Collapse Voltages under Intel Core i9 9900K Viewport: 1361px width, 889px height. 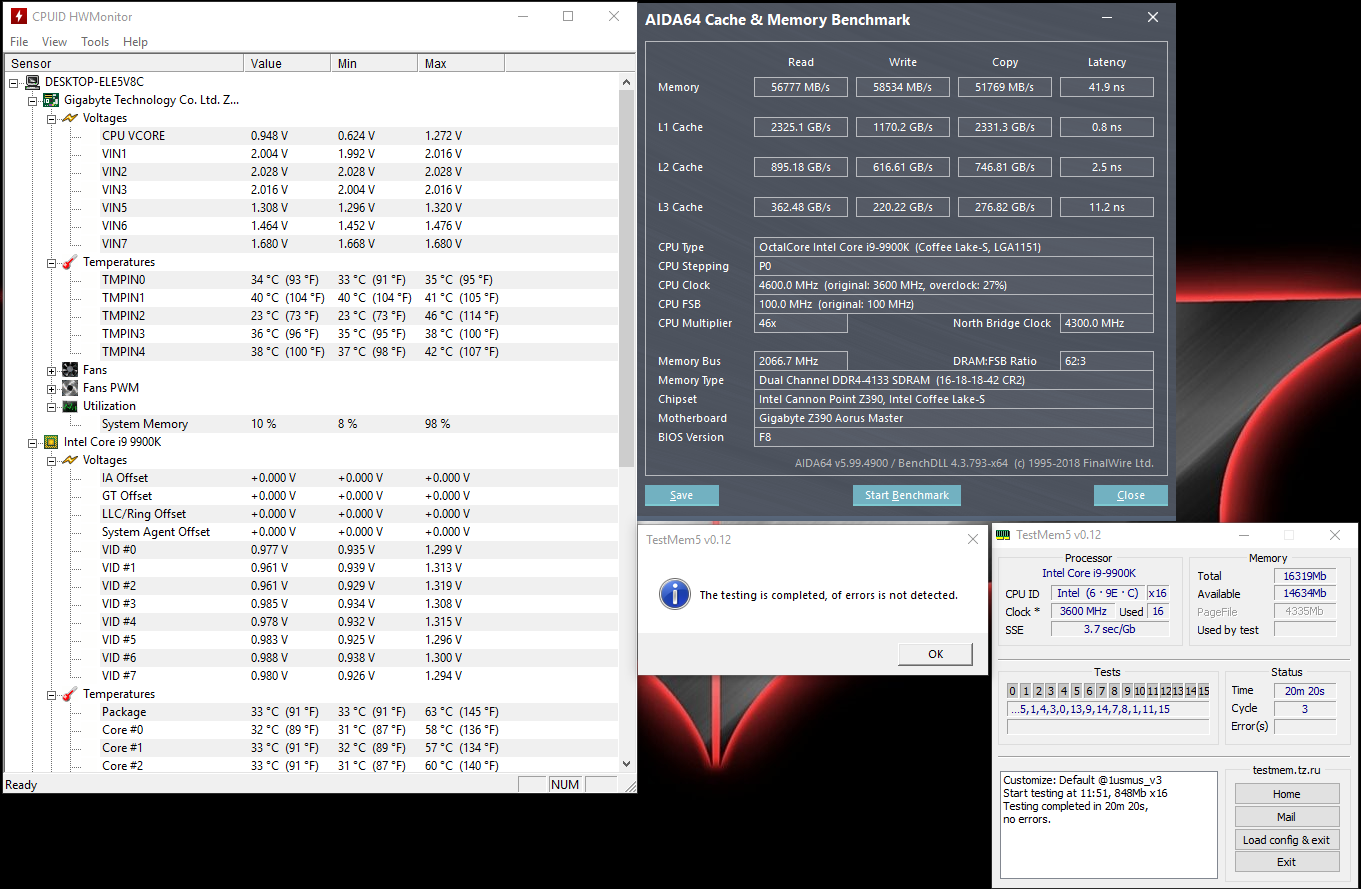click(x=52, y=460)
